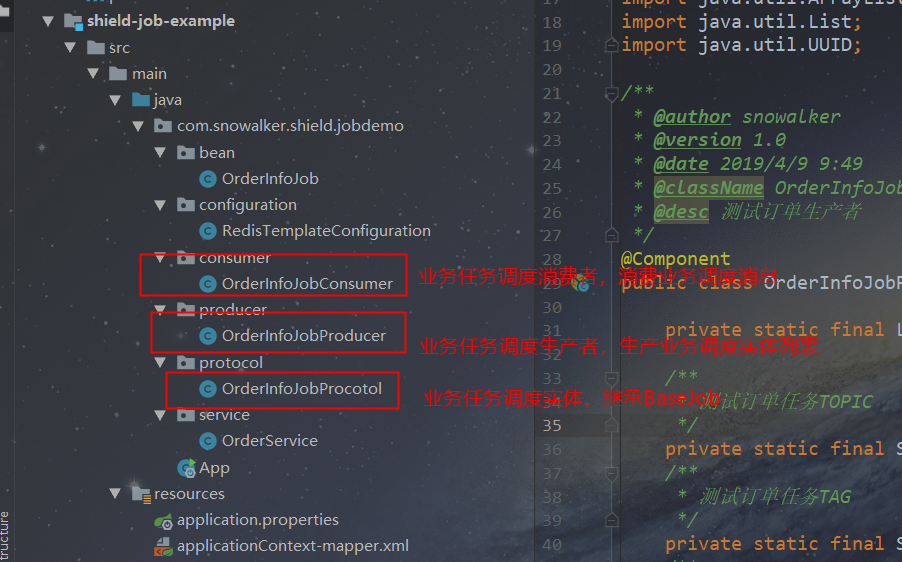Click the shield-job-example module icon
The height and width of the screenshot is (562, 902).
pos(73,22)
